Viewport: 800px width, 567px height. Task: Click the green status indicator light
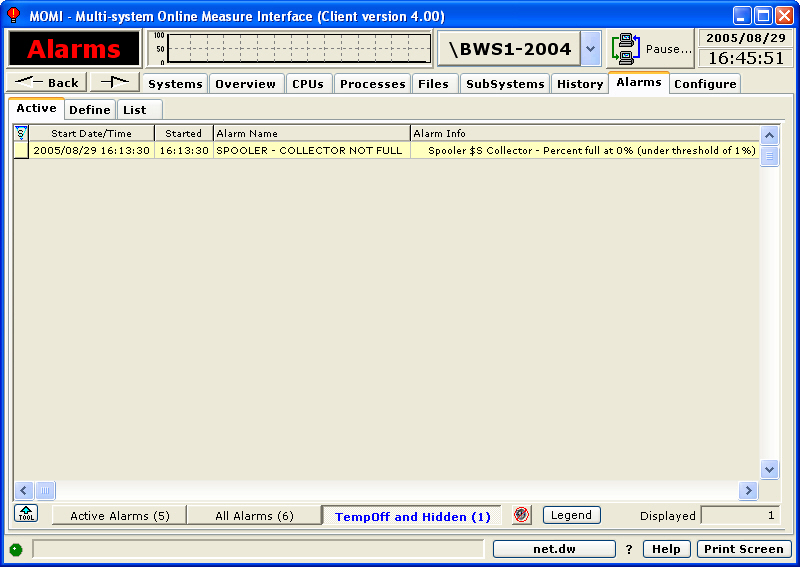click(x=16, y=549)
